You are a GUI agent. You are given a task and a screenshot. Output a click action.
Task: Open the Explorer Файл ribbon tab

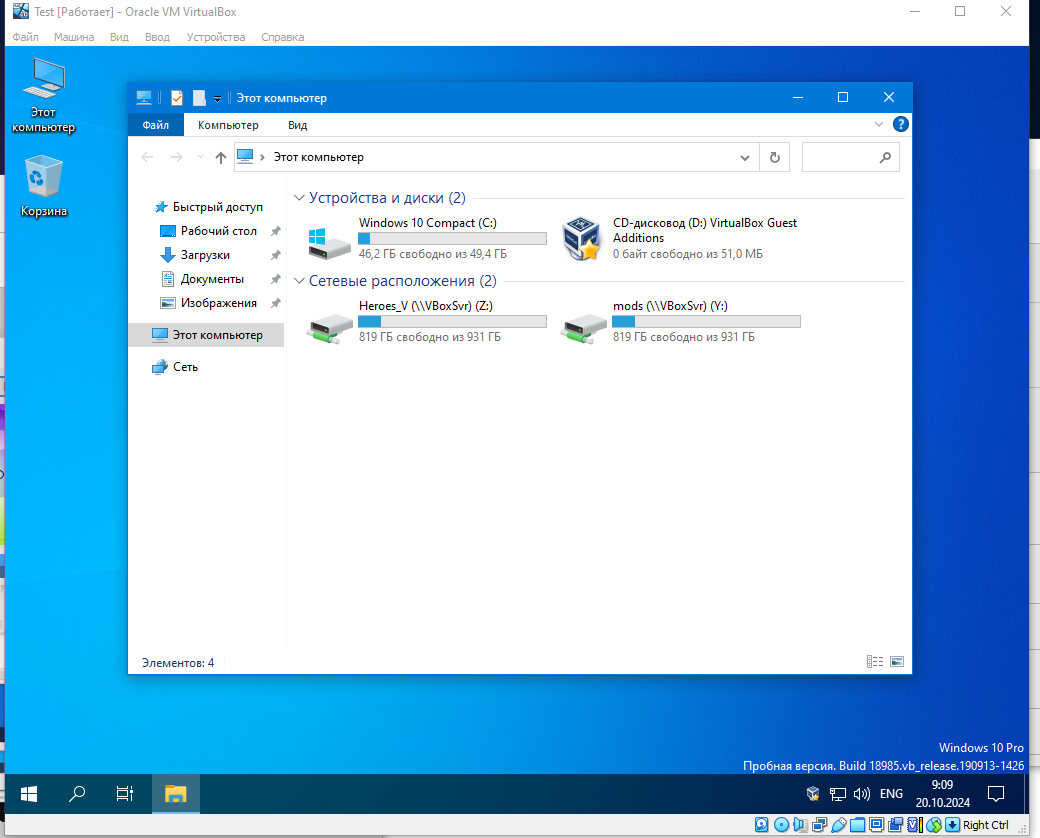pos(156,125)
